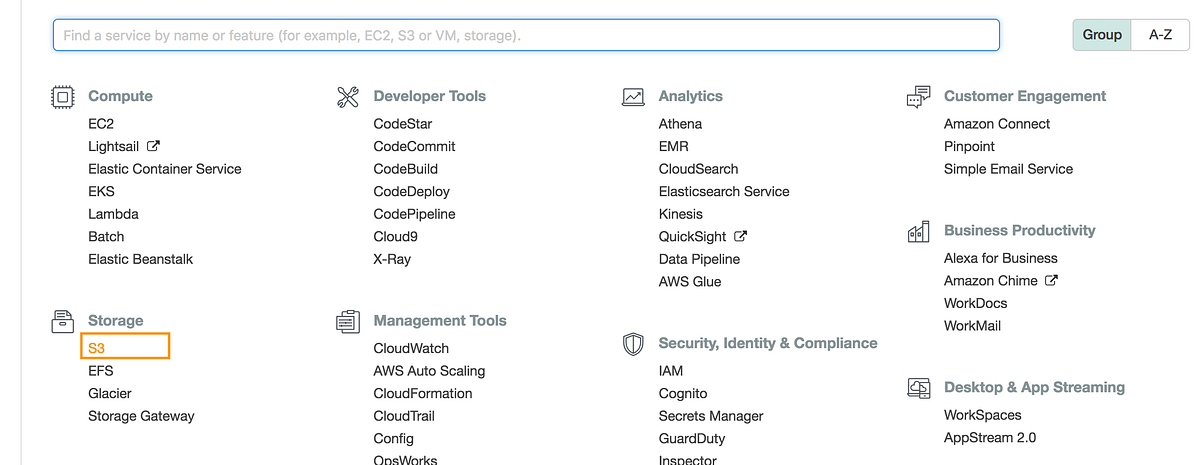Click external link icon next to QuickSight
This screenshot has width=1200, height=465.
[x=741, y=237]
